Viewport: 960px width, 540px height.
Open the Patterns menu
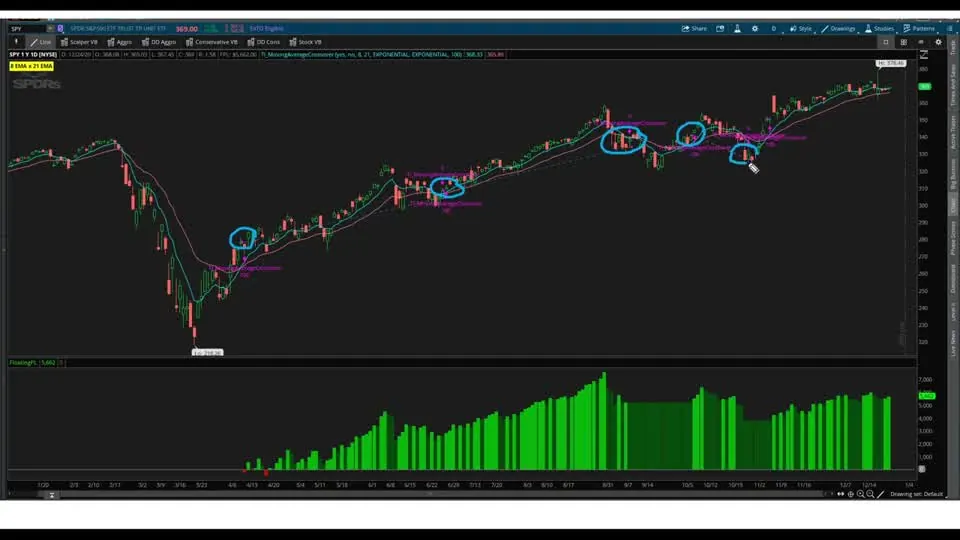[x=920, y=28]
